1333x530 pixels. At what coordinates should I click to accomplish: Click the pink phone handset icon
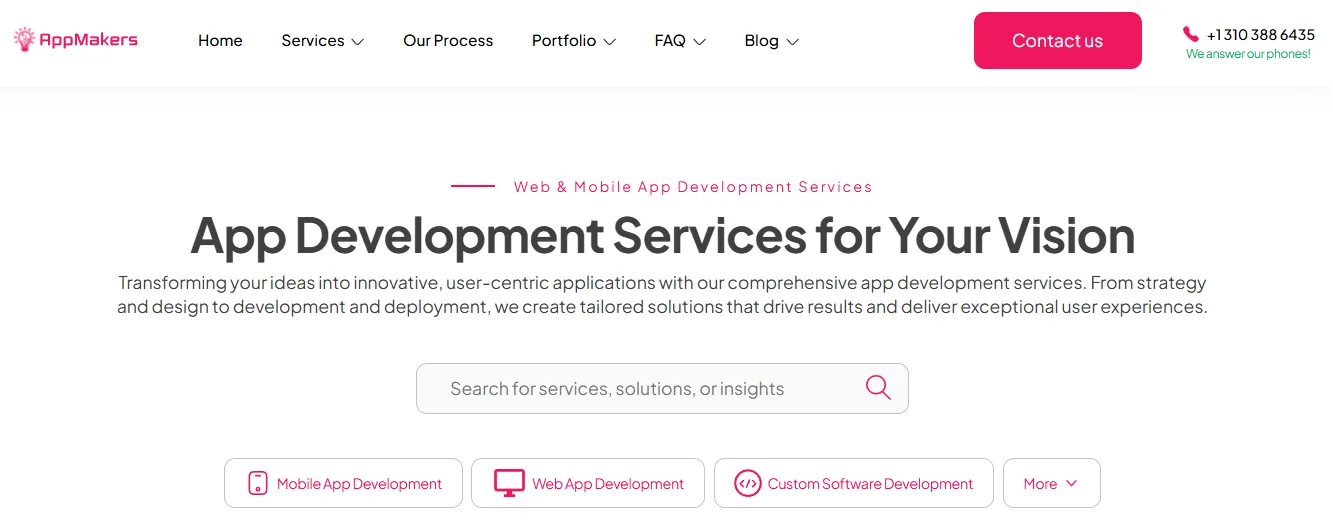[1190, 34]
